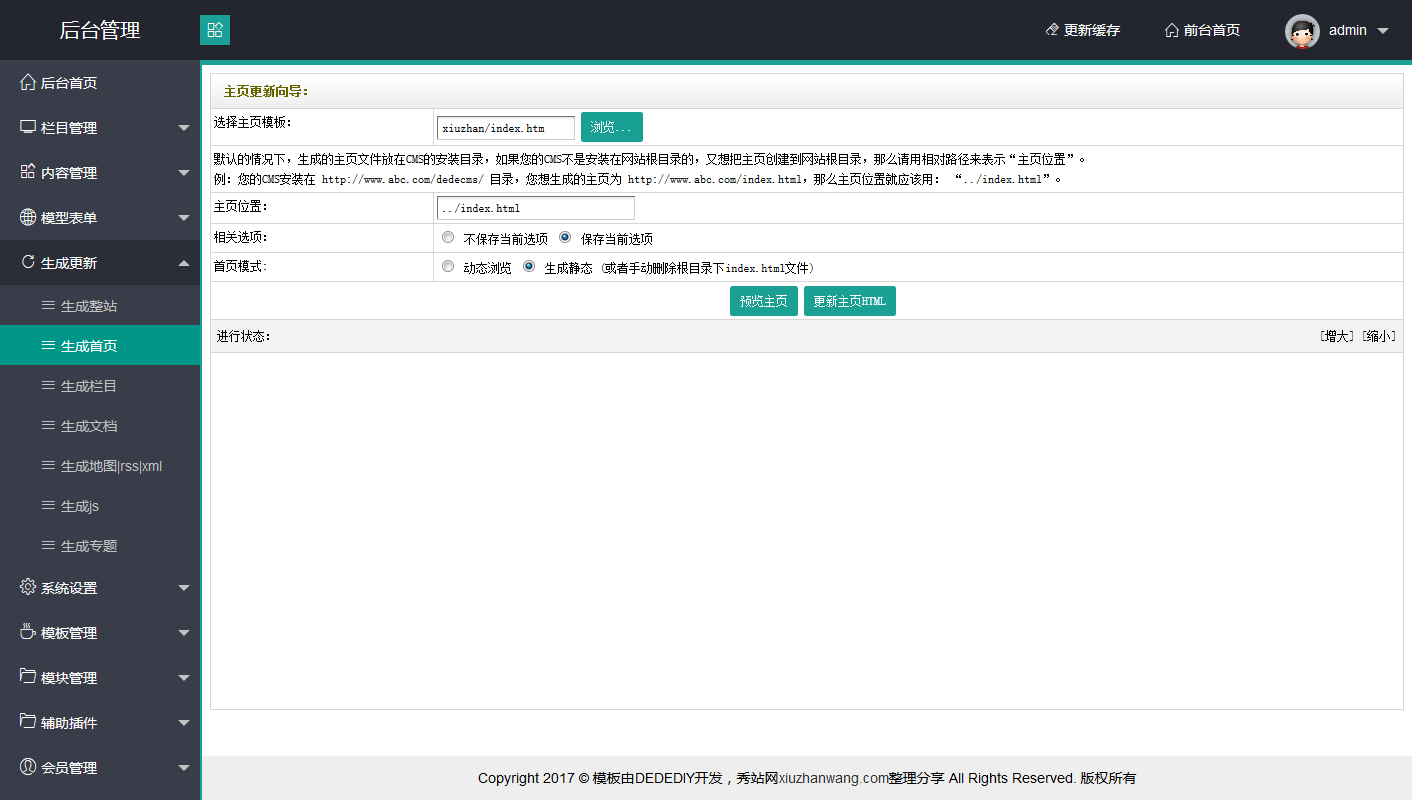Select the 动态浏览 radio button
Image resolution: width=1412 pixels, height=800 pixels.
[x=448, y=267]
